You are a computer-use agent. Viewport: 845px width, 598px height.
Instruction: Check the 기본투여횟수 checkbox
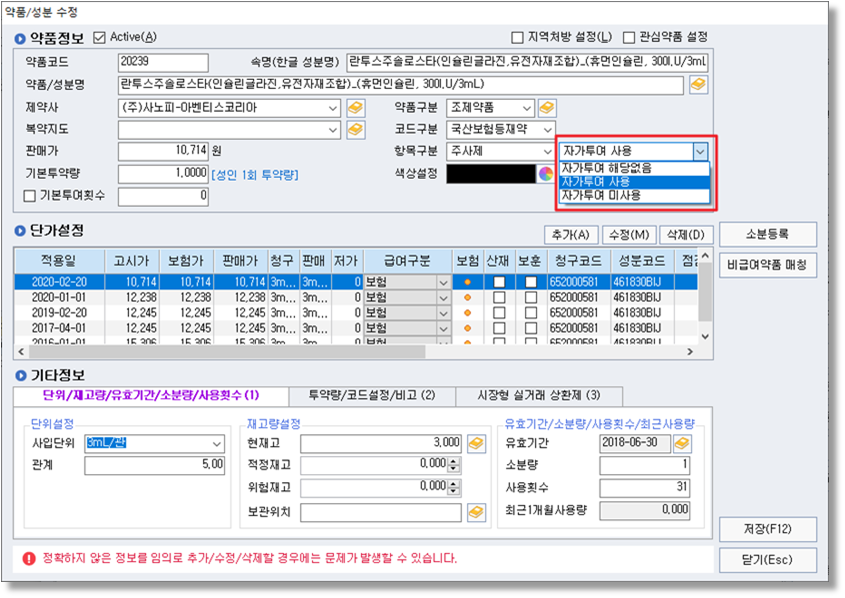(x=29, y=196)
